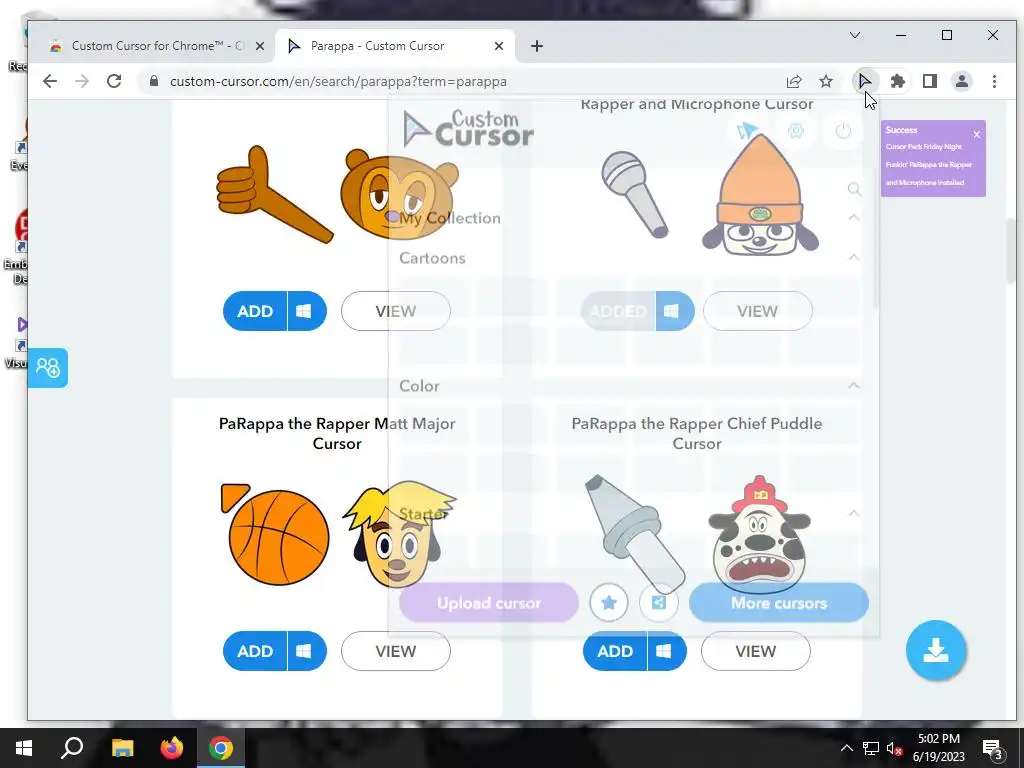Close the Parappa - Custom Cursor tab
This screenshot has height=768, width=1024.
coord(499,46)
